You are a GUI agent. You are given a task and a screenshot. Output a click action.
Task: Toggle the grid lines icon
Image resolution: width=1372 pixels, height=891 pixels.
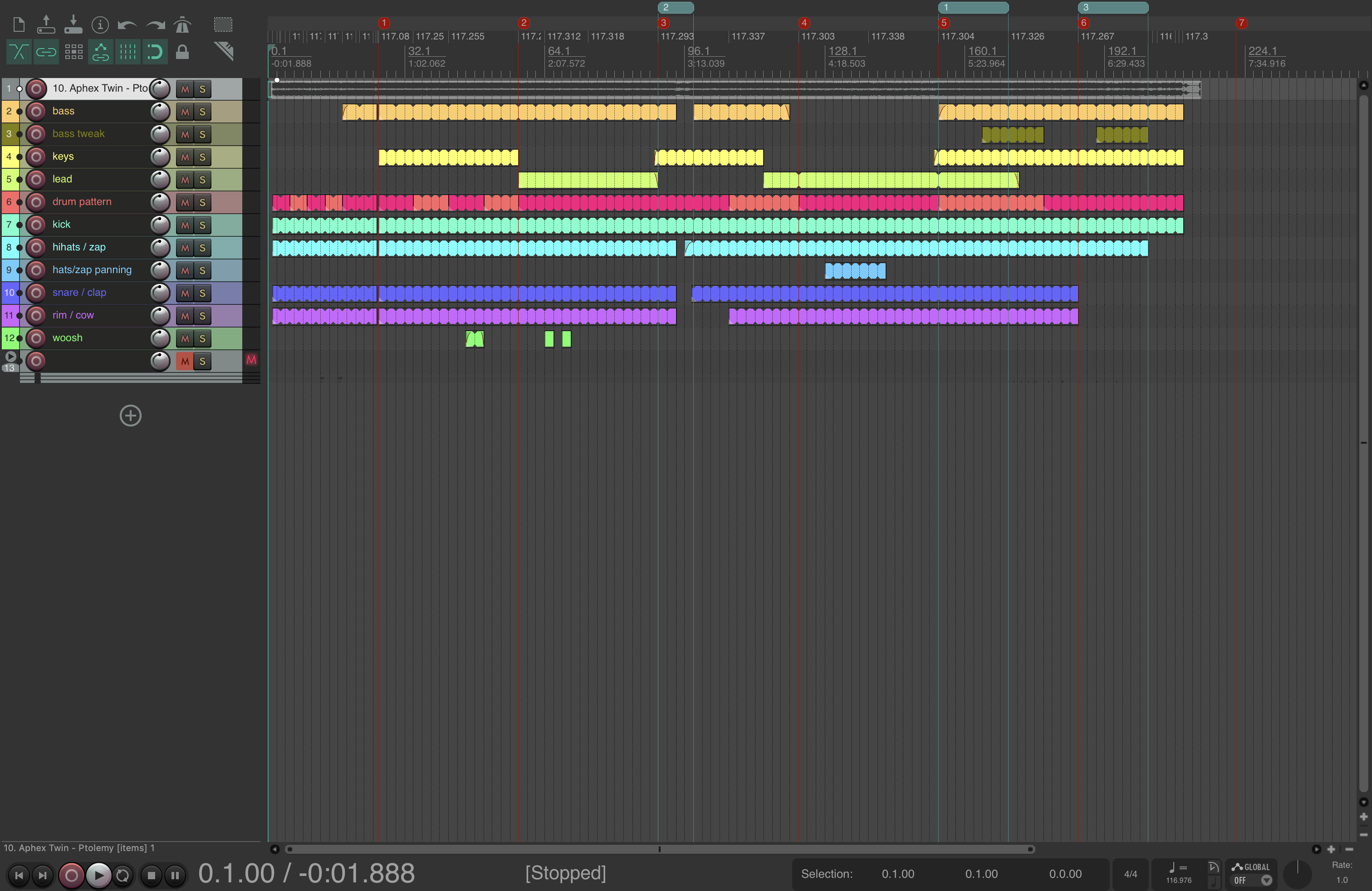point(127,52)
